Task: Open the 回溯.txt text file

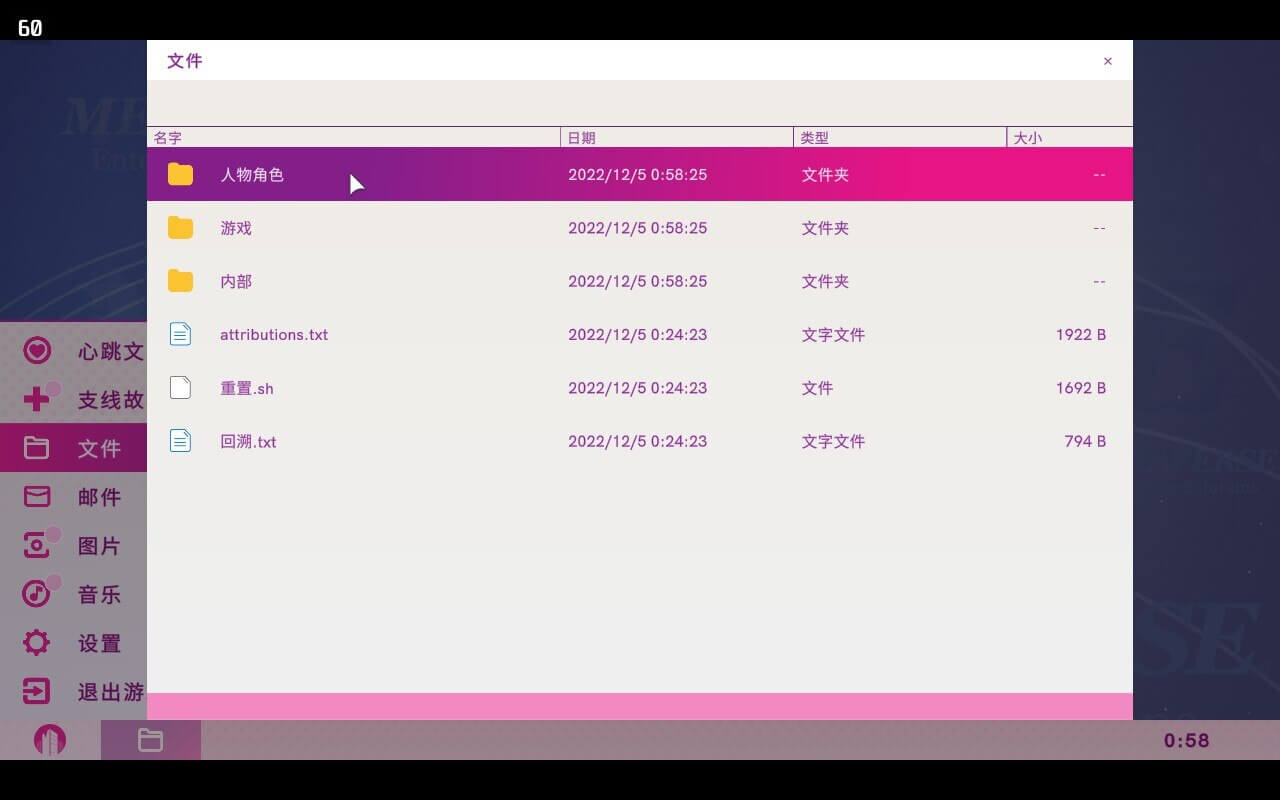Action: 248,441
